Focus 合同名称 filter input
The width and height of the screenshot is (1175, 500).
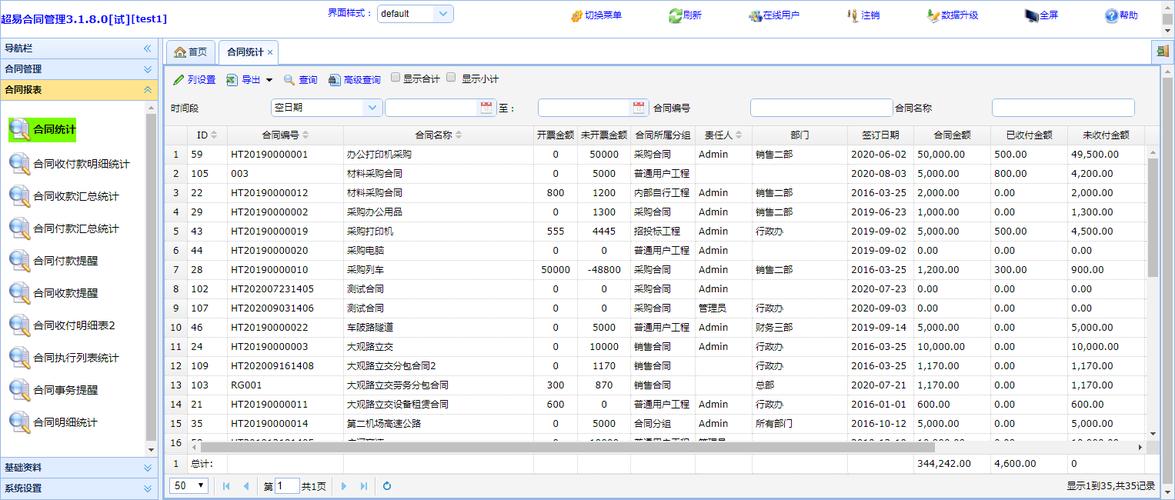pos(1063,107)
